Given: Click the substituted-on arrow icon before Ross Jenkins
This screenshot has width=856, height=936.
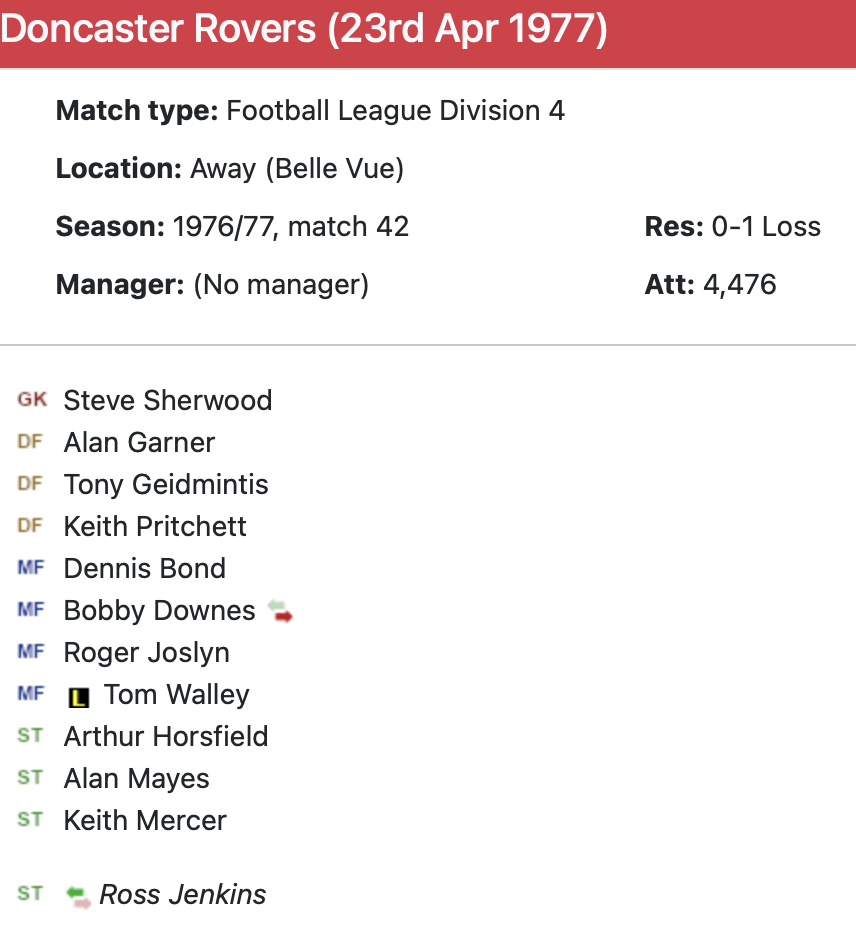Looking at the screenshot, I should click(x=78, y=895).
